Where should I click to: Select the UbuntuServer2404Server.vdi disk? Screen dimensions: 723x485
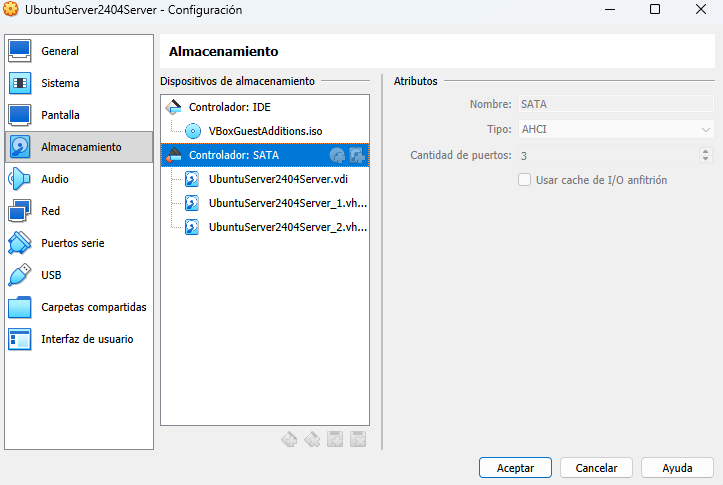point(275,179)
